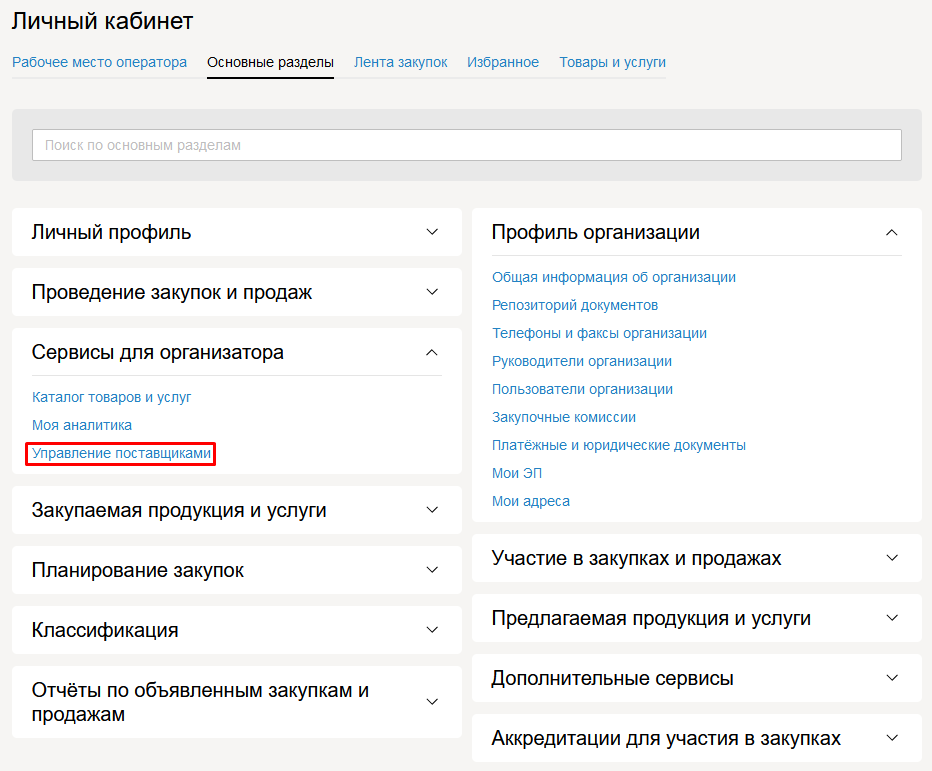Expand Дополнительные сервисы section

click(x=892, y=678)
